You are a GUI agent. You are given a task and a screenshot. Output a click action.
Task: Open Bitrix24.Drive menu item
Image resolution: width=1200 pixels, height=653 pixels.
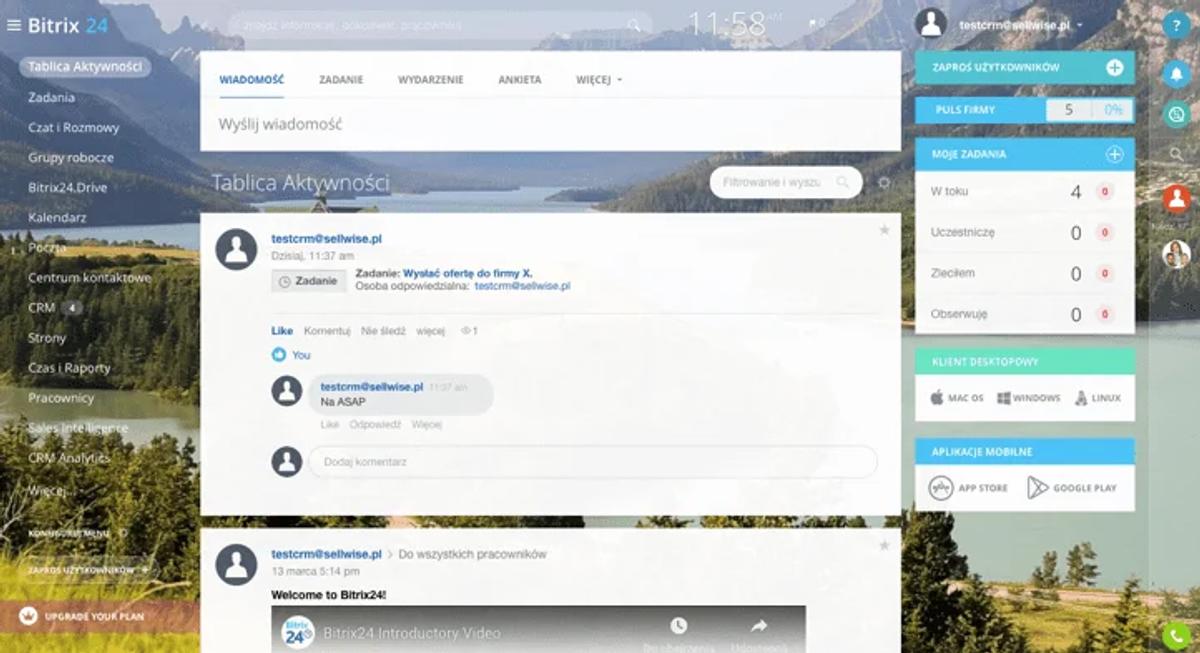pyautogui.click(x=67, y=187)
